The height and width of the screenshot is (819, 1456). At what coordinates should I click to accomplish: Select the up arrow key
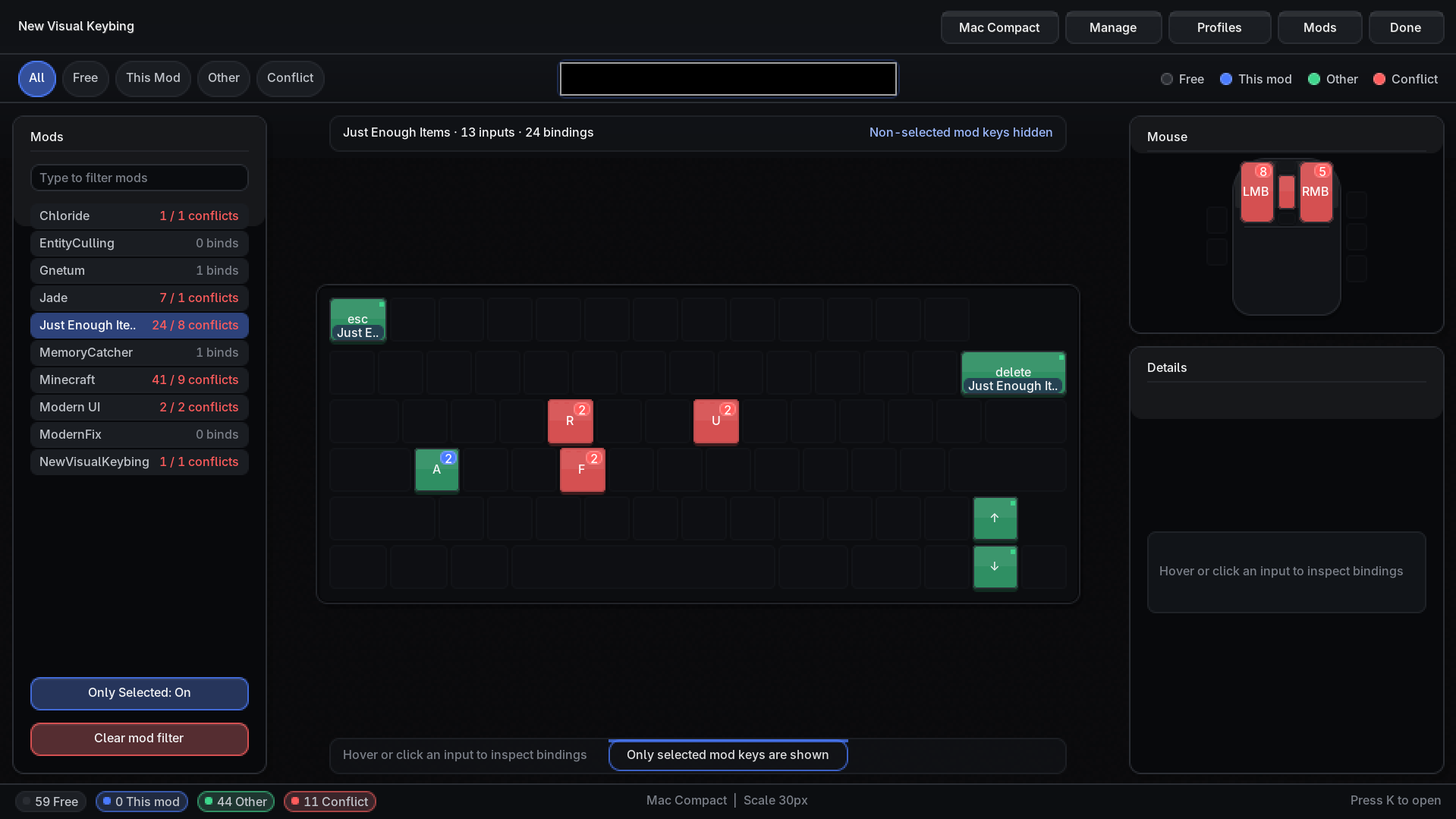(995, 518)
